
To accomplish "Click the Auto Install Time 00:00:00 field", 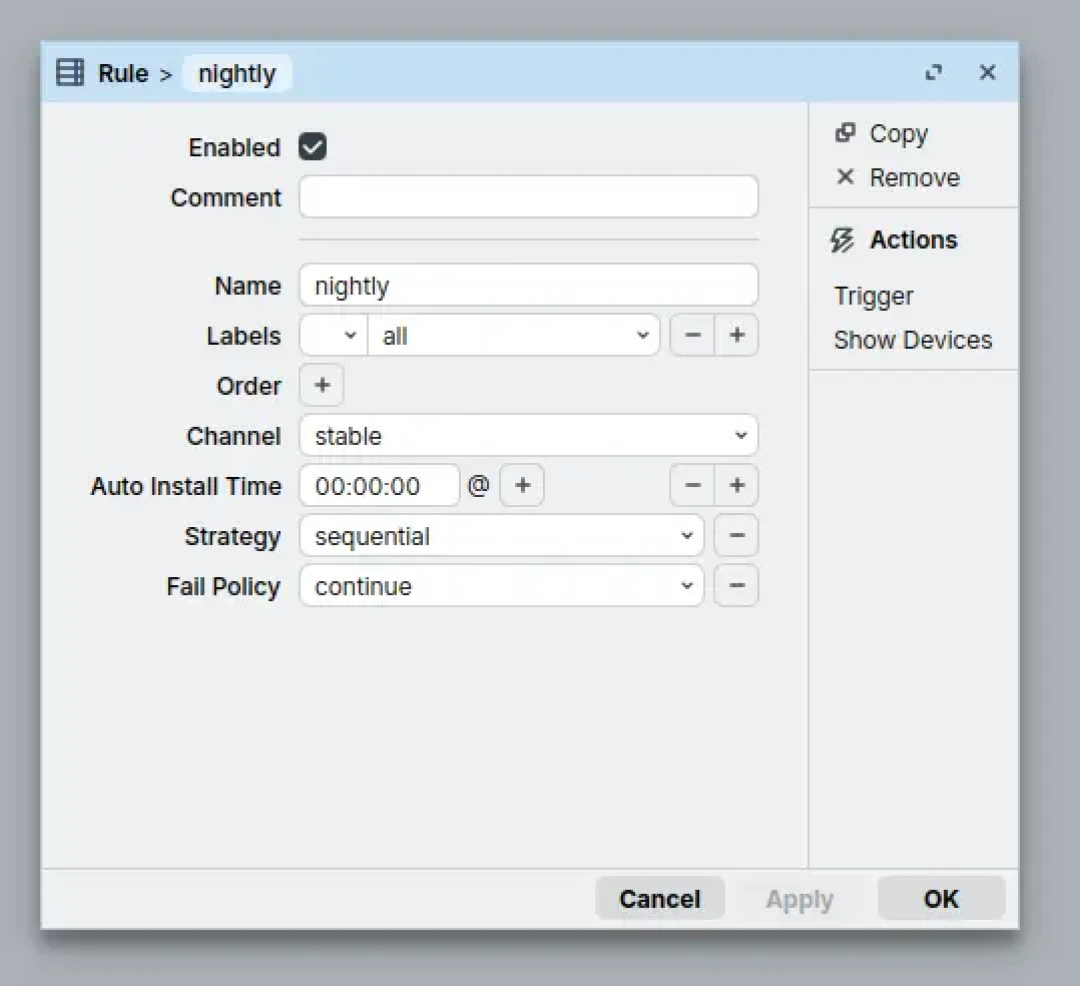I will [380, 485].
